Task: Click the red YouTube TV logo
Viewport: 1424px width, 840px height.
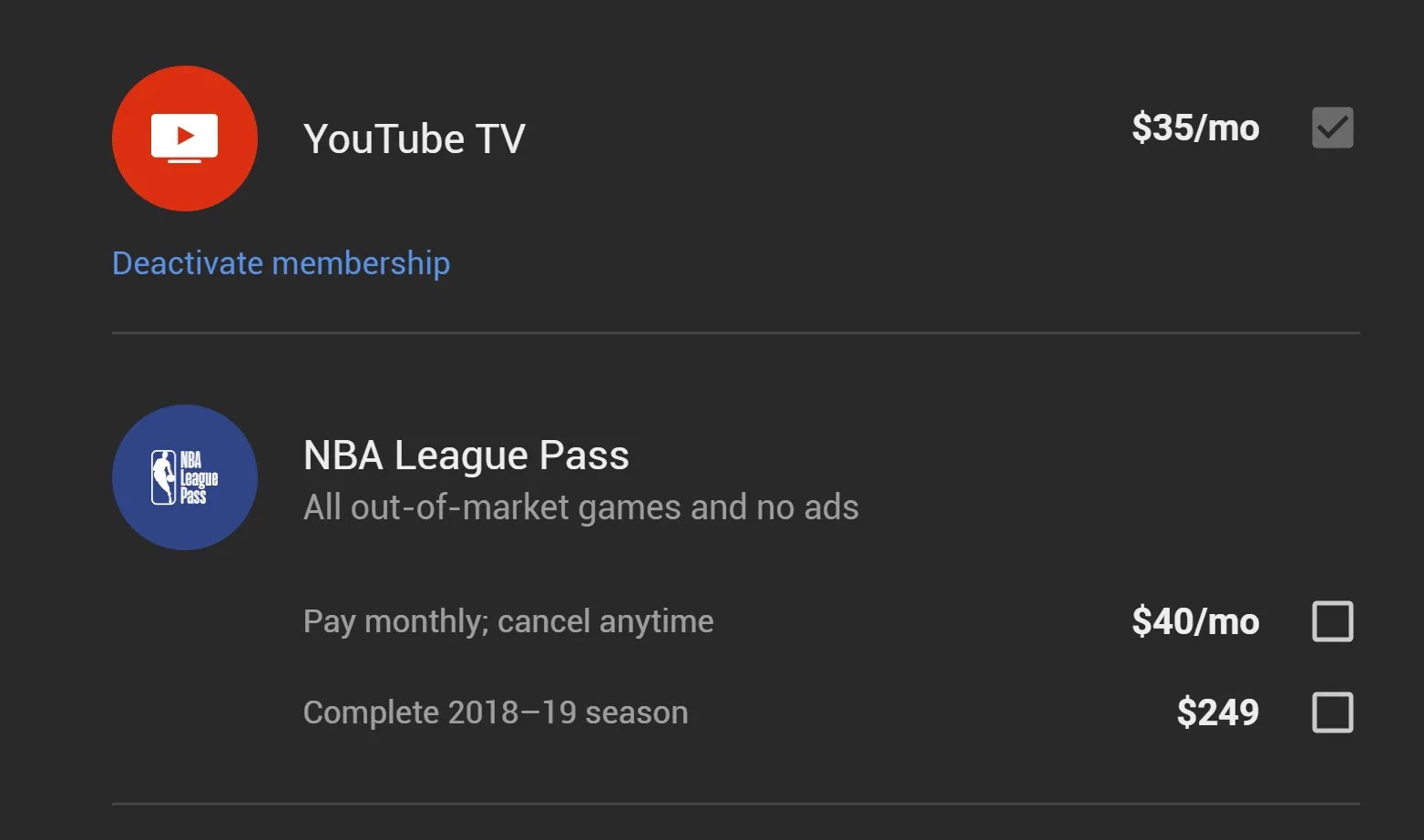Action: (185, 138)
